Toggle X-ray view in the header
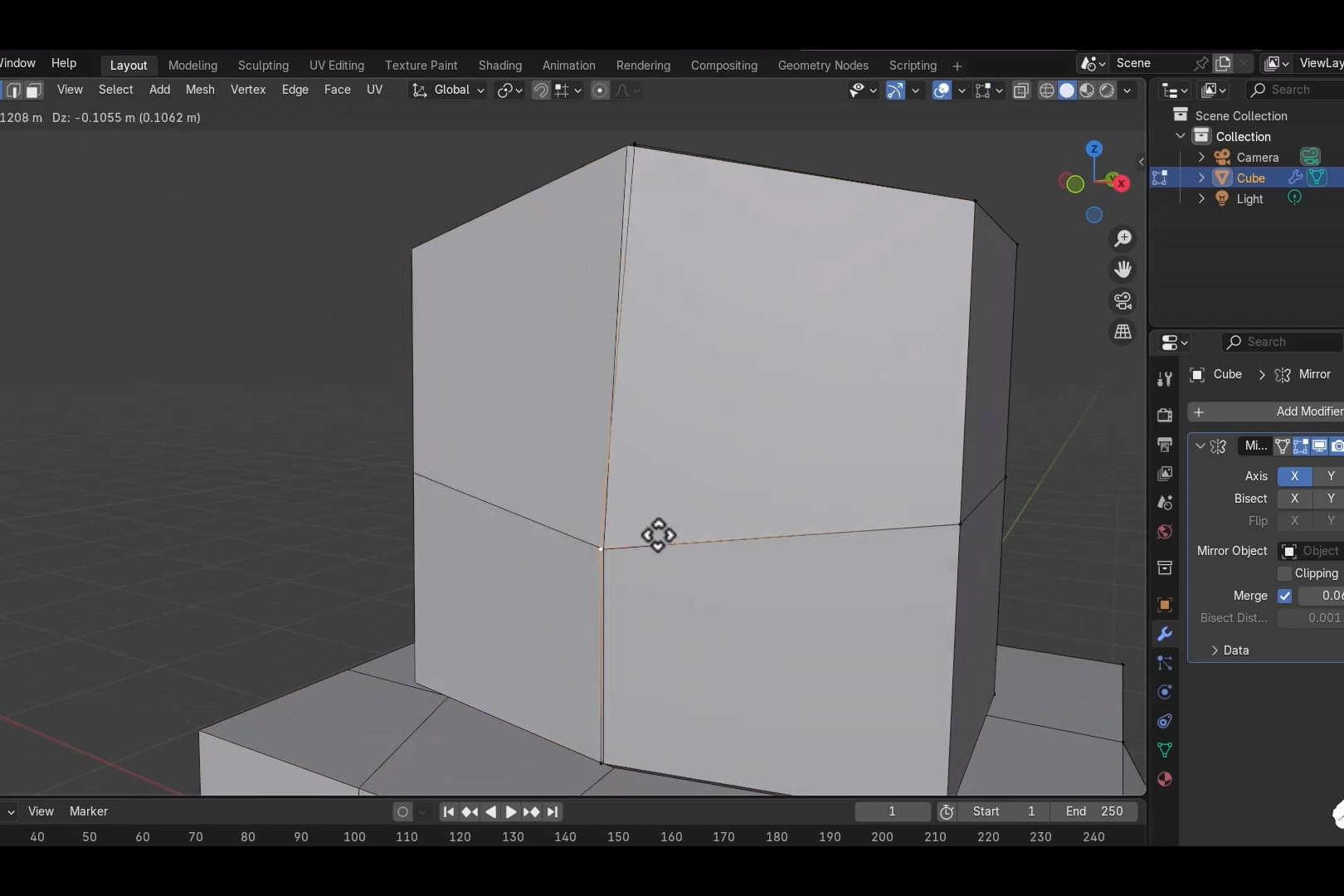Image resolution: width=1344 pixels, height=896 pixels. [x=1021, y=90]
